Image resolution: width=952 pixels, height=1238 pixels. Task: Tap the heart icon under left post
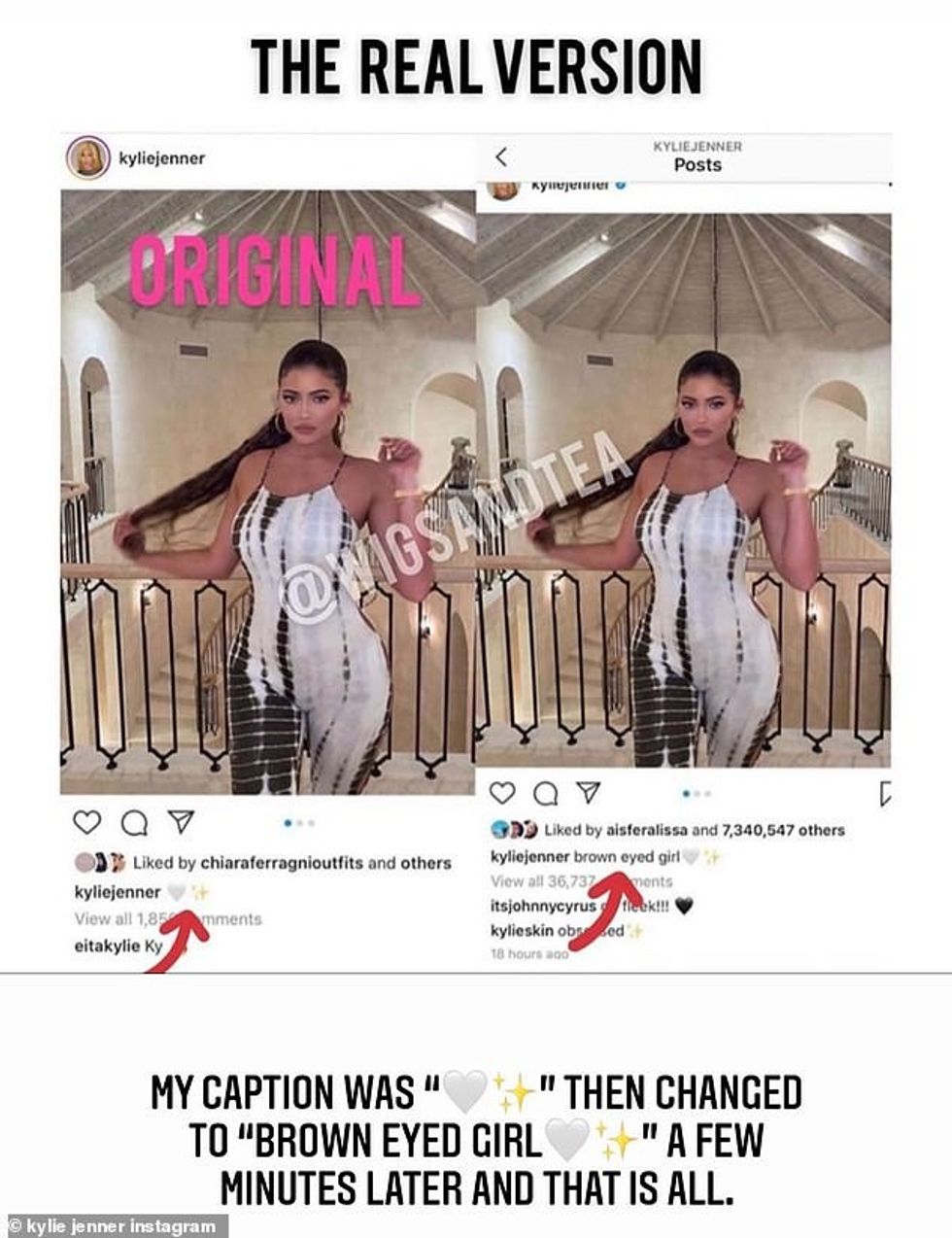(87, 822)
